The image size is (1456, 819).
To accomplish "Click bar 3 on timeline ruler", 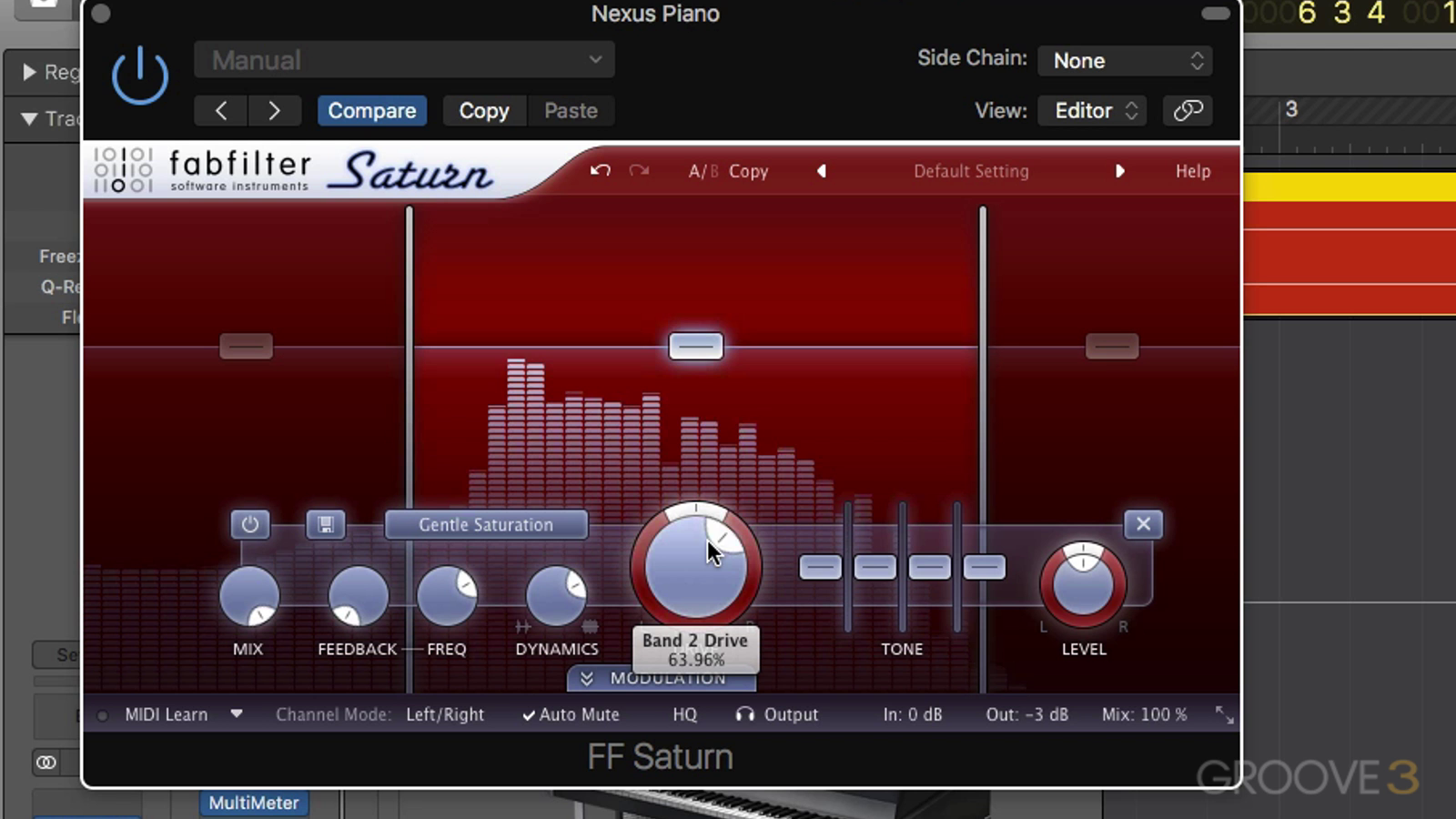I will point(1290,110).
